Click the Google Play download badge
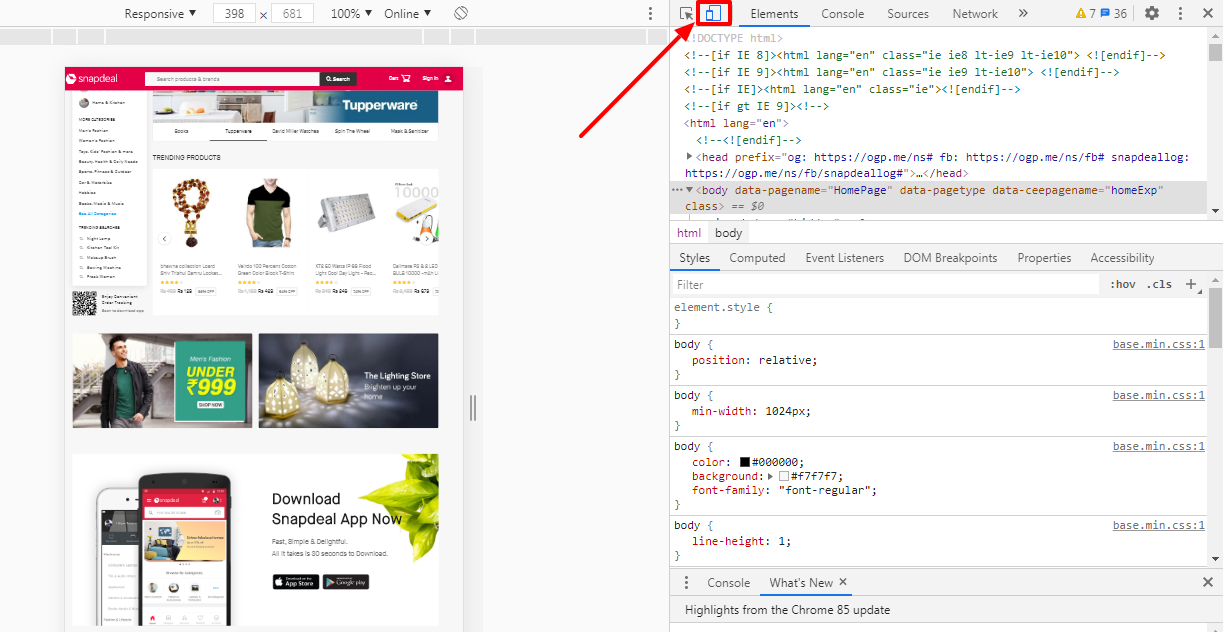 click(346, 582)
